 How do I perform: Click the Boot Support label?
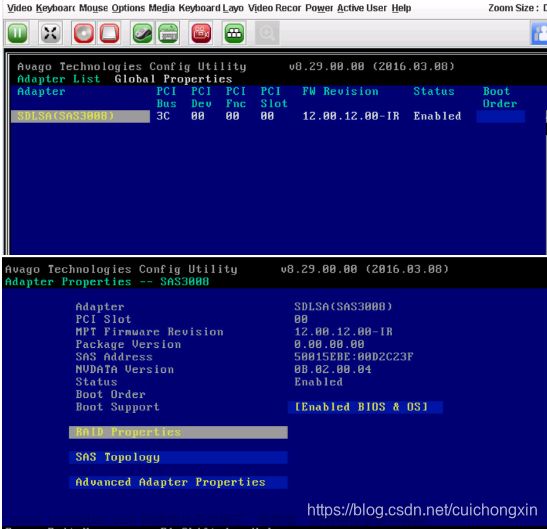118,407
